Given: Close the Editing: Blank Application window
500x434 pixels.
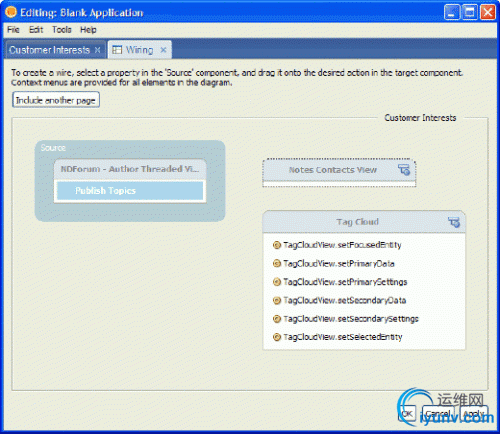Looking at the screenshot, I should (487, 12).
